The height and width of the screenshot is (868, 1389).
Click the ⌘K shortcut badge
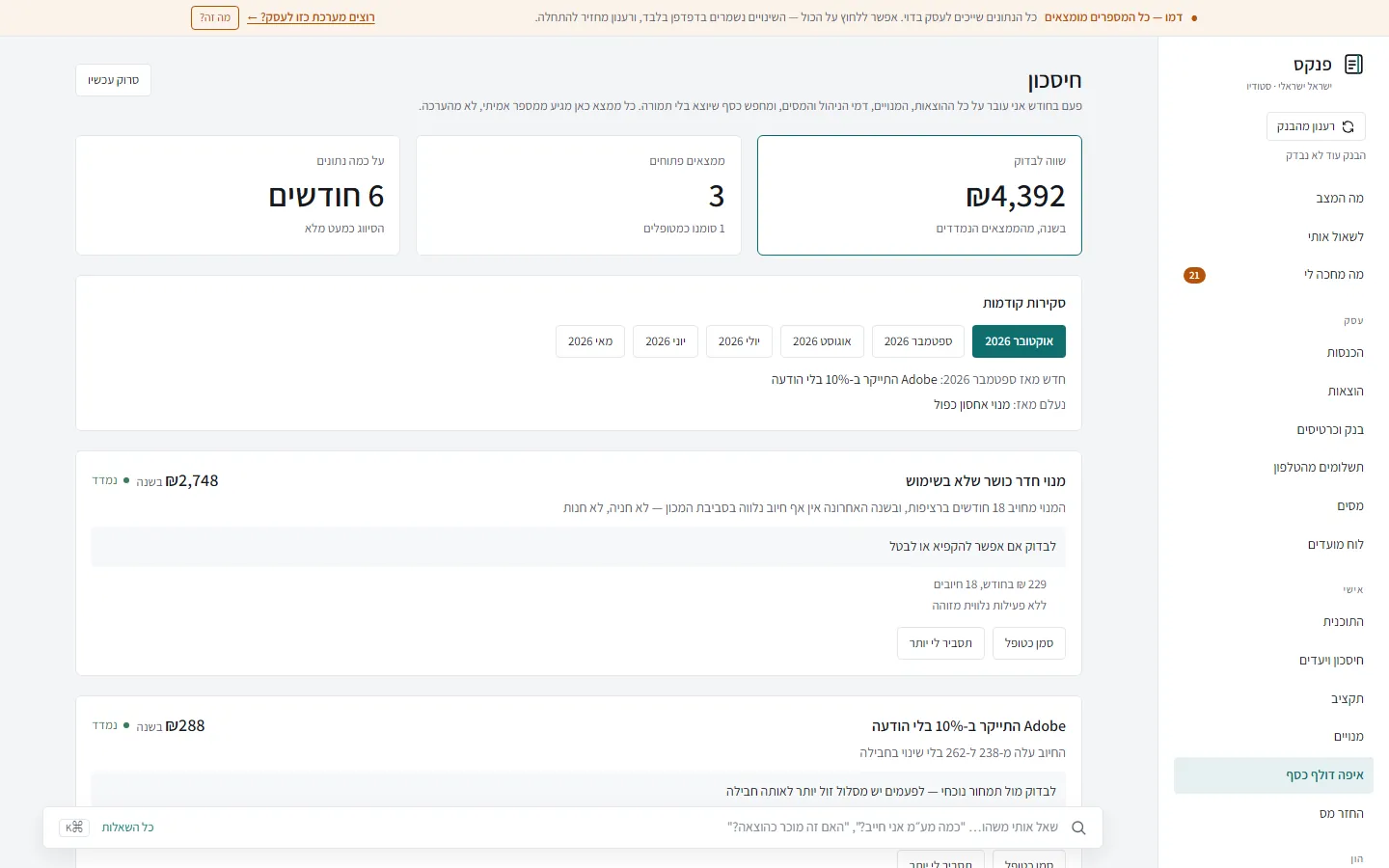74,827
